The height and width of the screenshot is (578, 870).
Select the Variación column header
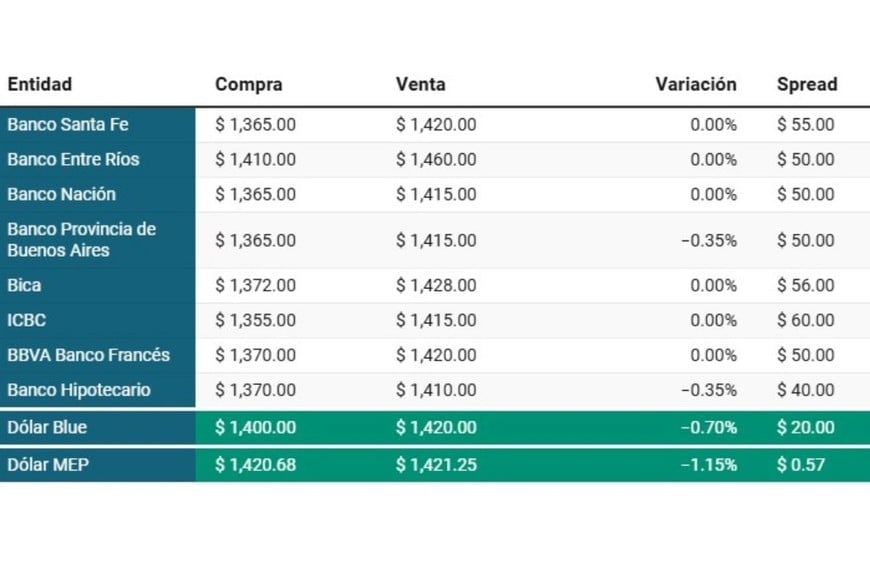coord(695,85)
